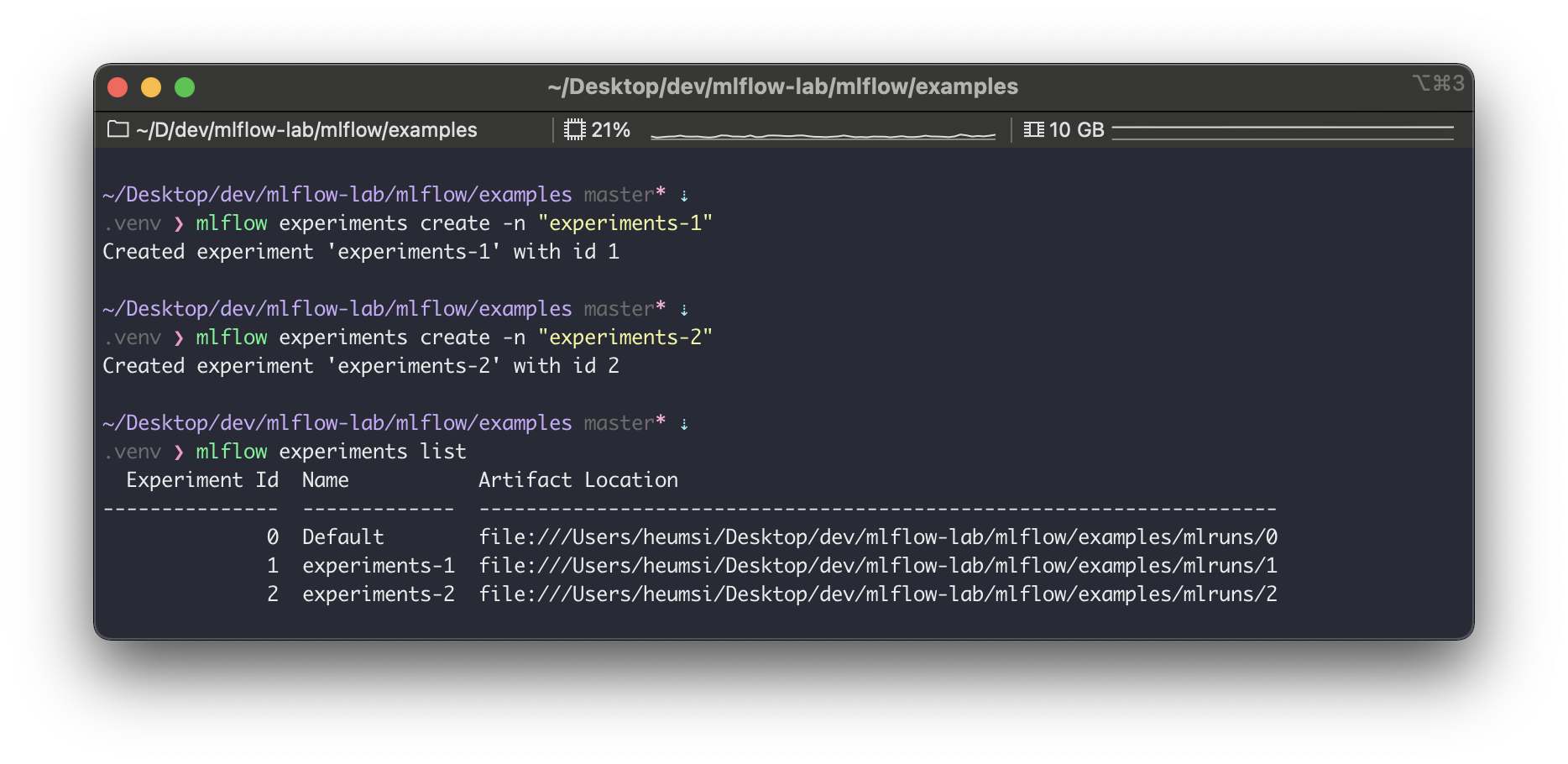Click the artifact path ending in mlruns/0
The height and width of the screenshot is (764, 1568).
pos(878,537)
